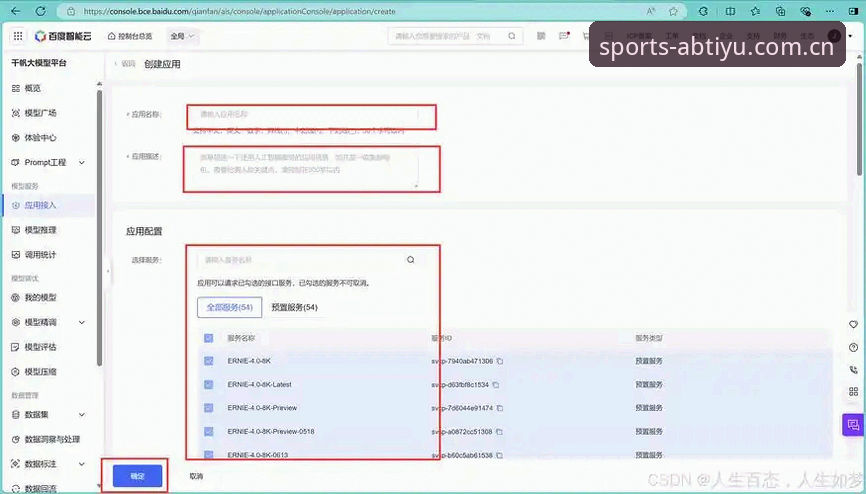Image resolution: width=866 pixels, height=494 pixels.
Task: Toggle the select-all services header checkbox
Action: [x=209, y=338]
